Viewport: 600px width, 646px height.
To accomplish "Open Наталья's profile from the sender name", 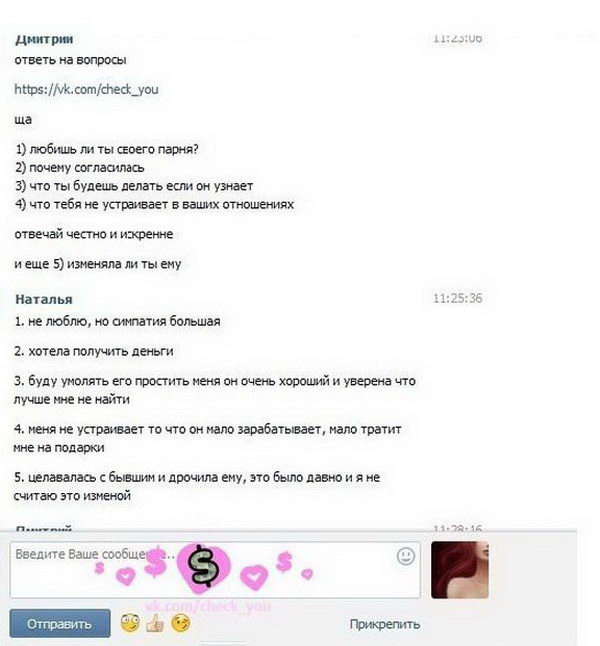I will click(44, 300).
